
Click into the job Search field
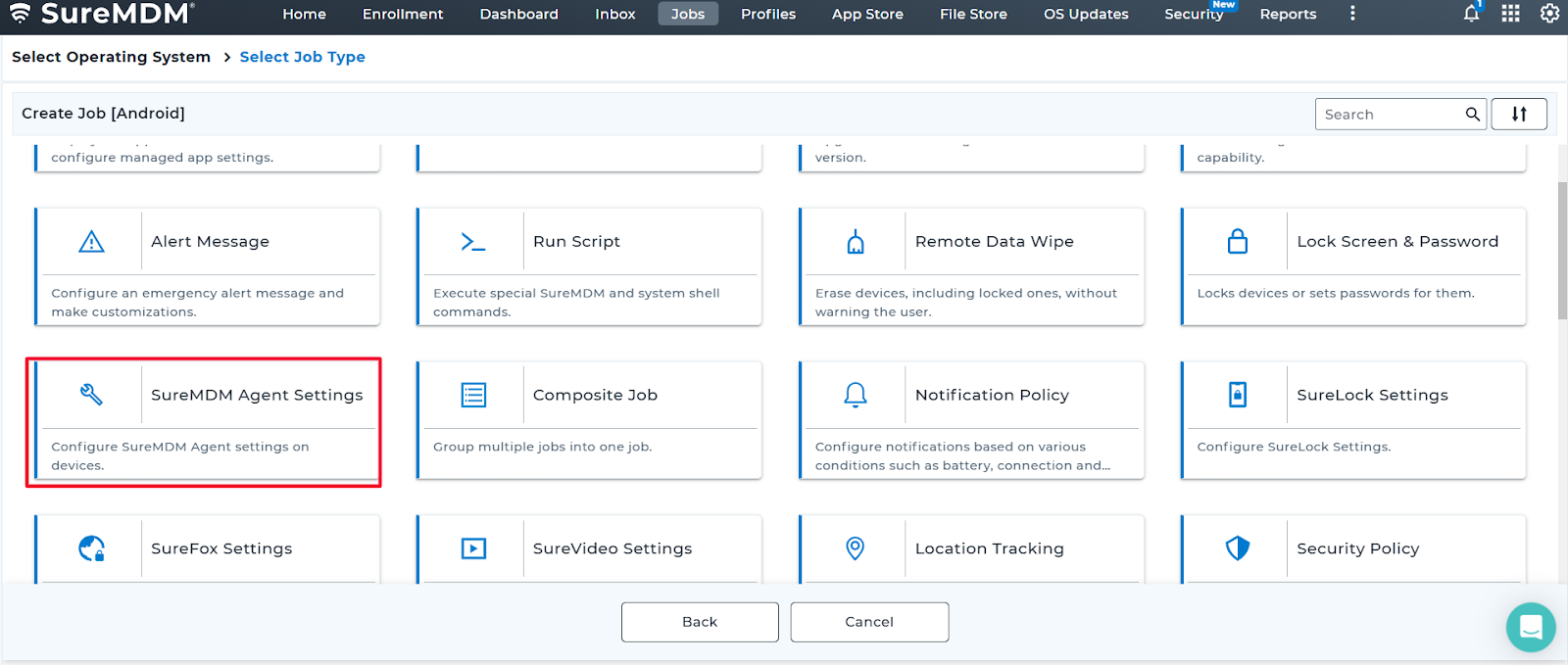click(1390, 115)
